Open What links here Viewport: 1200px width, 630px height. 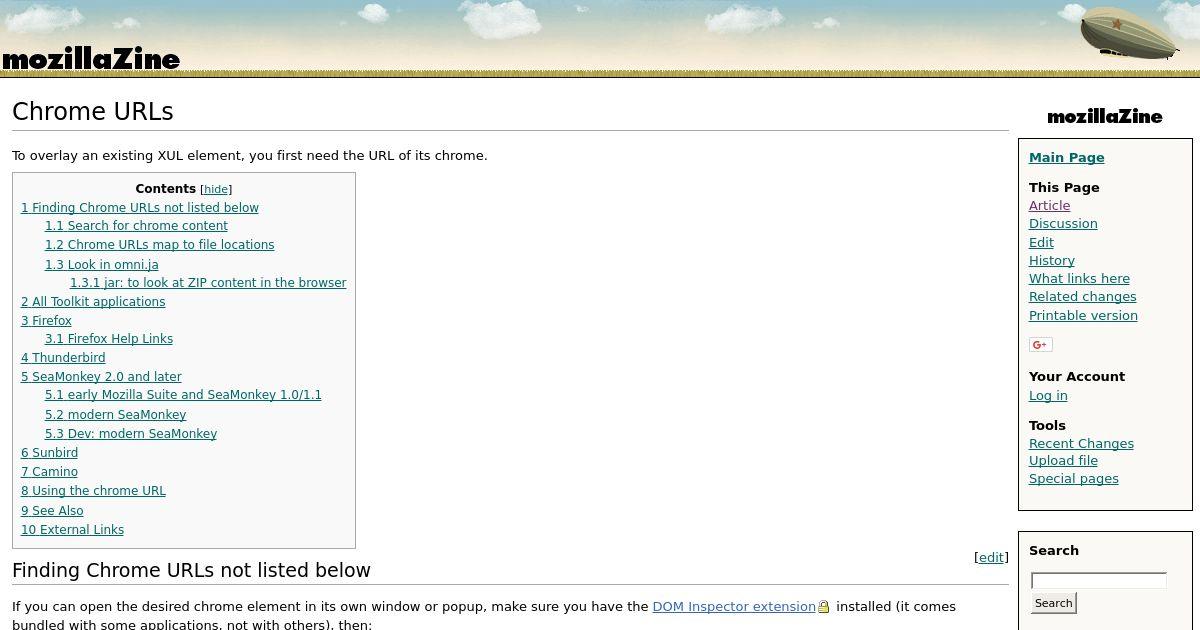tap(1079, 279)
